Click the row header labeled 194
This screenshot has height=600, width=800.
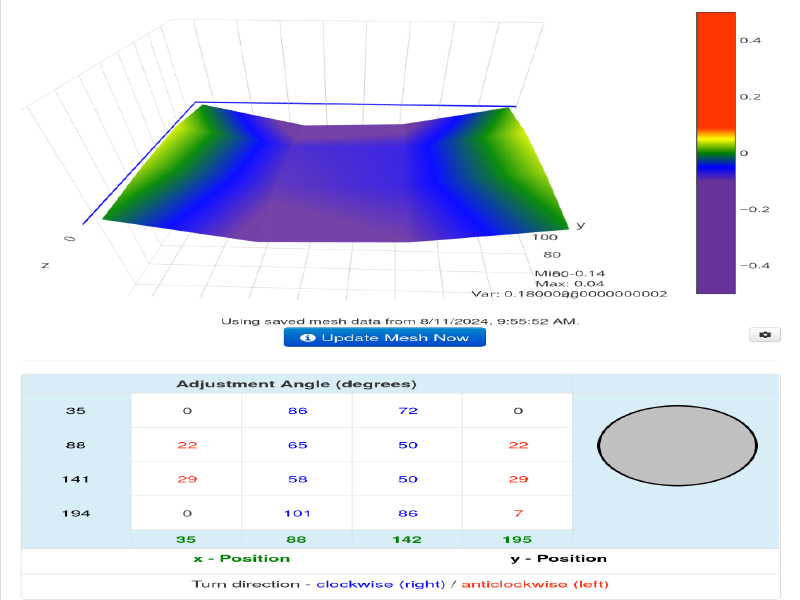(76, 513)
